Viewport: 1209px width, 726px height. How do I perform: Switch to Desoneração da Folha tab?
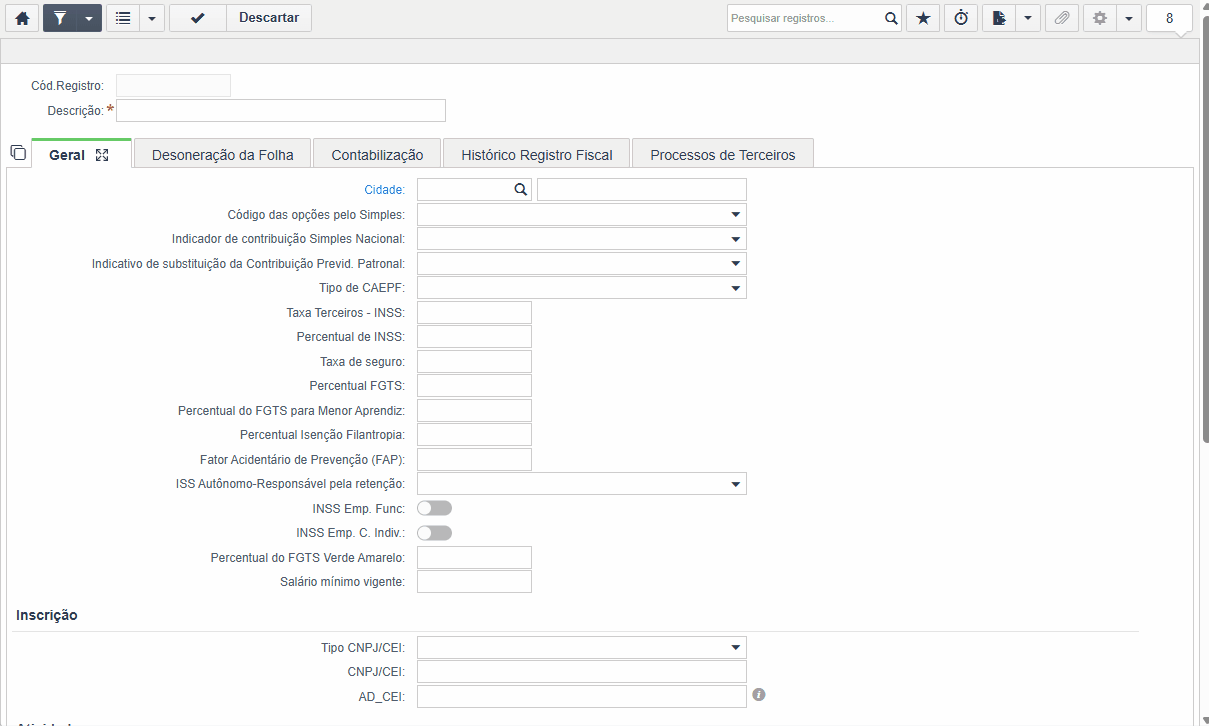(x=223, y=155)
